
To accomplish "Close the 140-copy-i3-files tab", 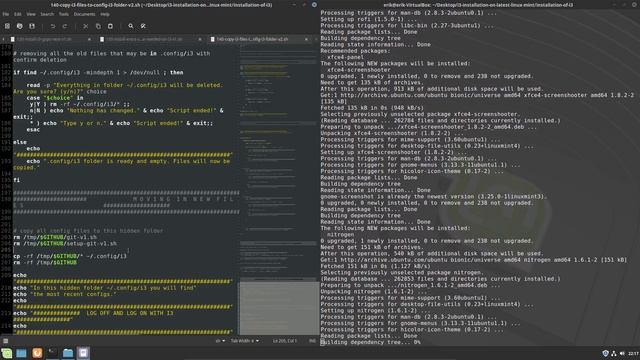I will tap(306, 39).
